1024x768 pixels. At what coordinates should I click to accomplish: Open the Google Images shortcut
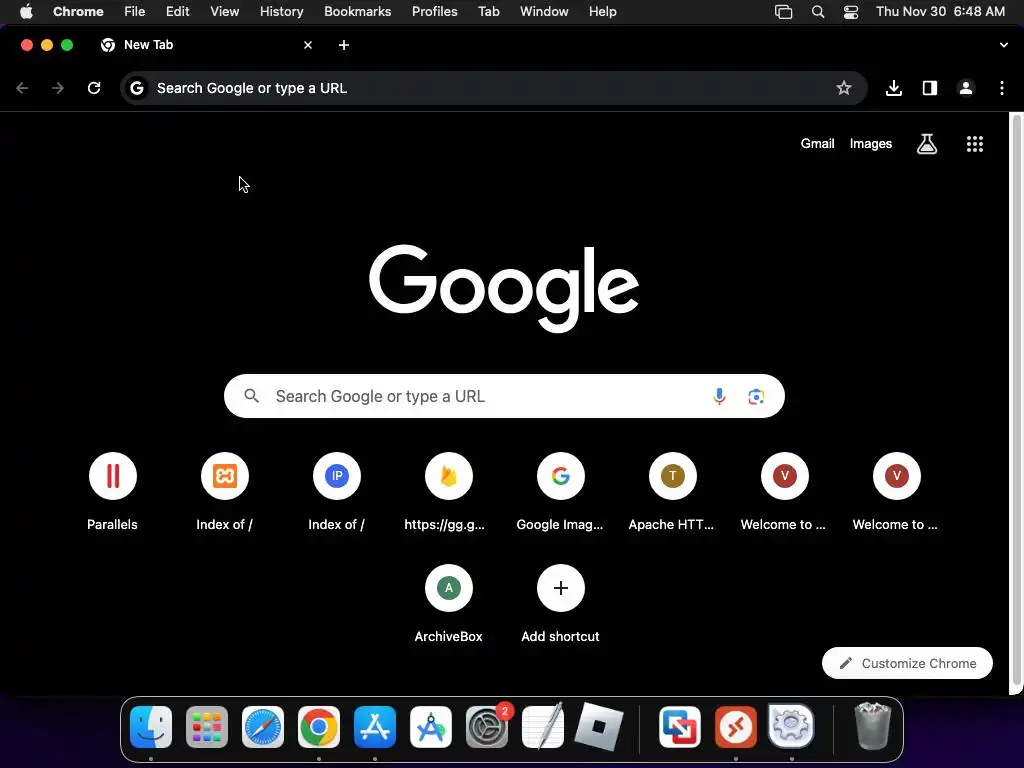point(560,491)
